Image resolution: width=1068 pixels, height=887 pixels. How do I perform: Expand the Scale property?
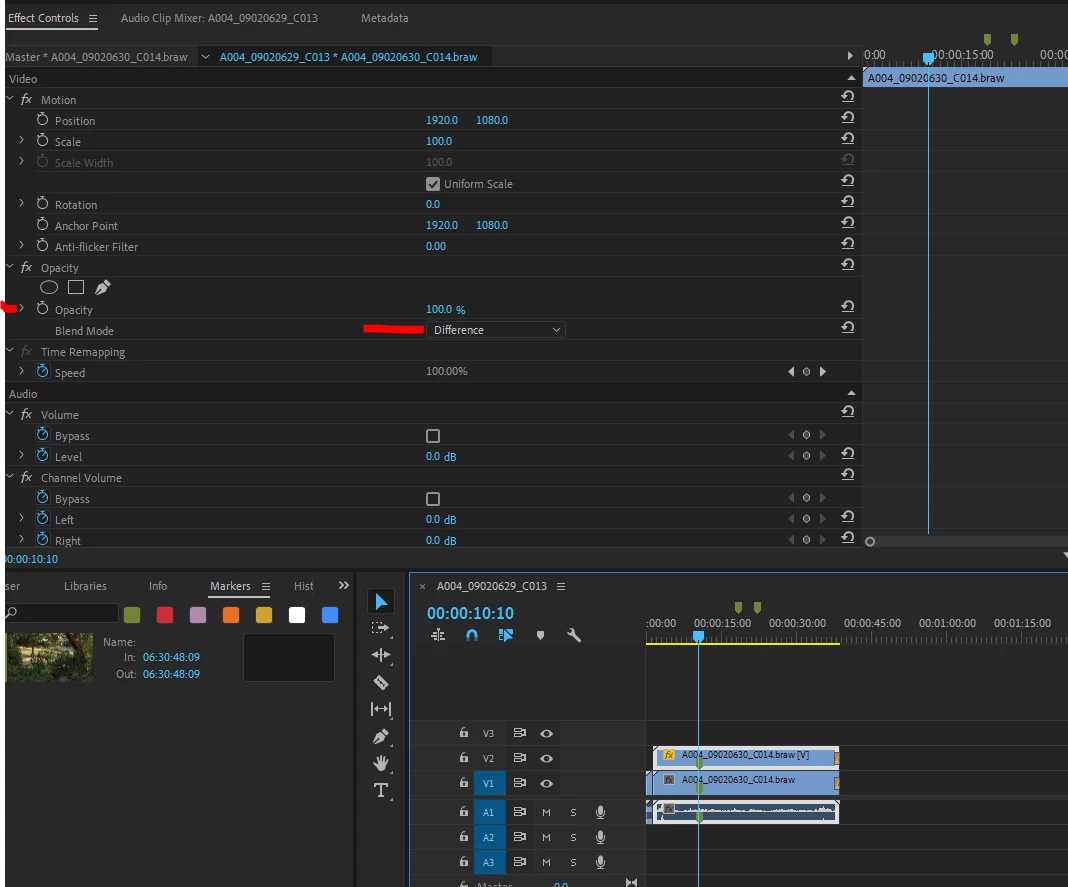tap(21, 140)
